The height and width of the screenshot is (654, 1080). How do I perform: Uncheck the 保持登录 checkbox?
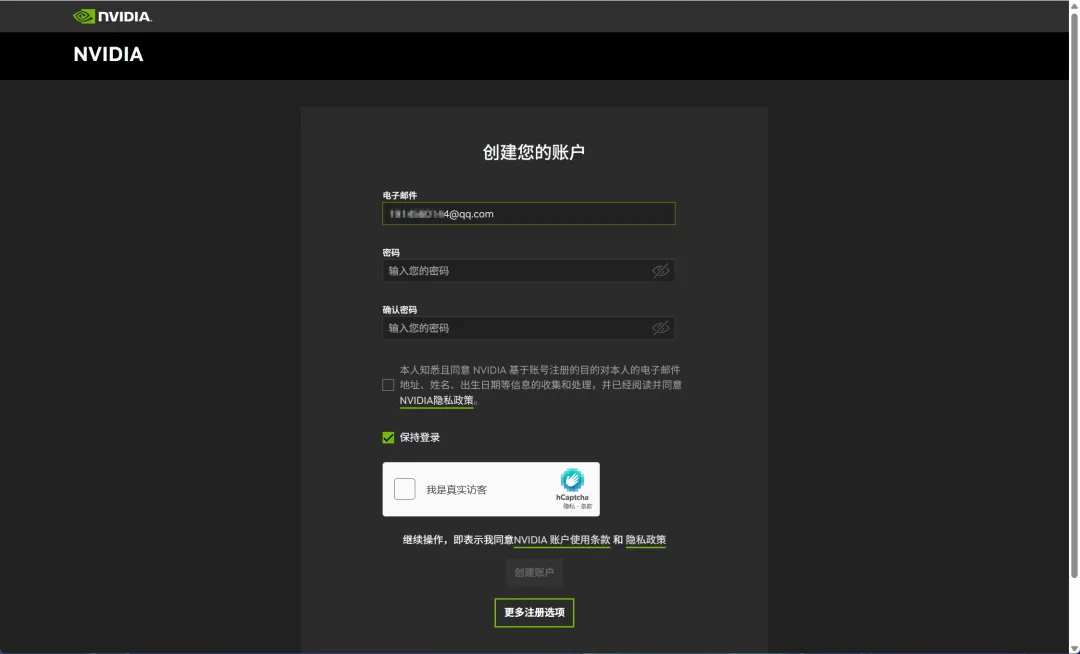point(388,438)
